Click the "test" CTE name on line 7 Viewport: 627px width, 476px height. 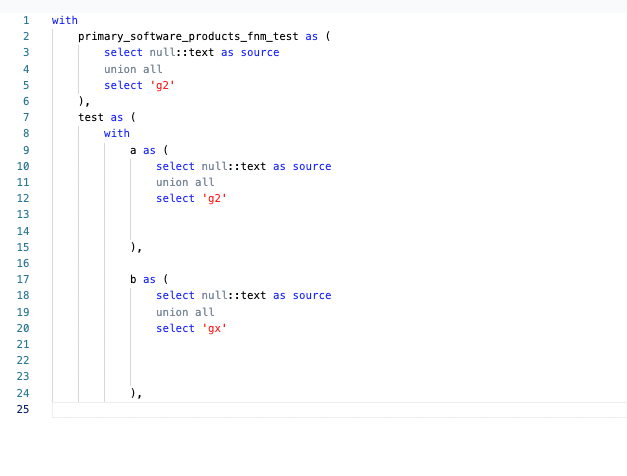tap(91, 117)
